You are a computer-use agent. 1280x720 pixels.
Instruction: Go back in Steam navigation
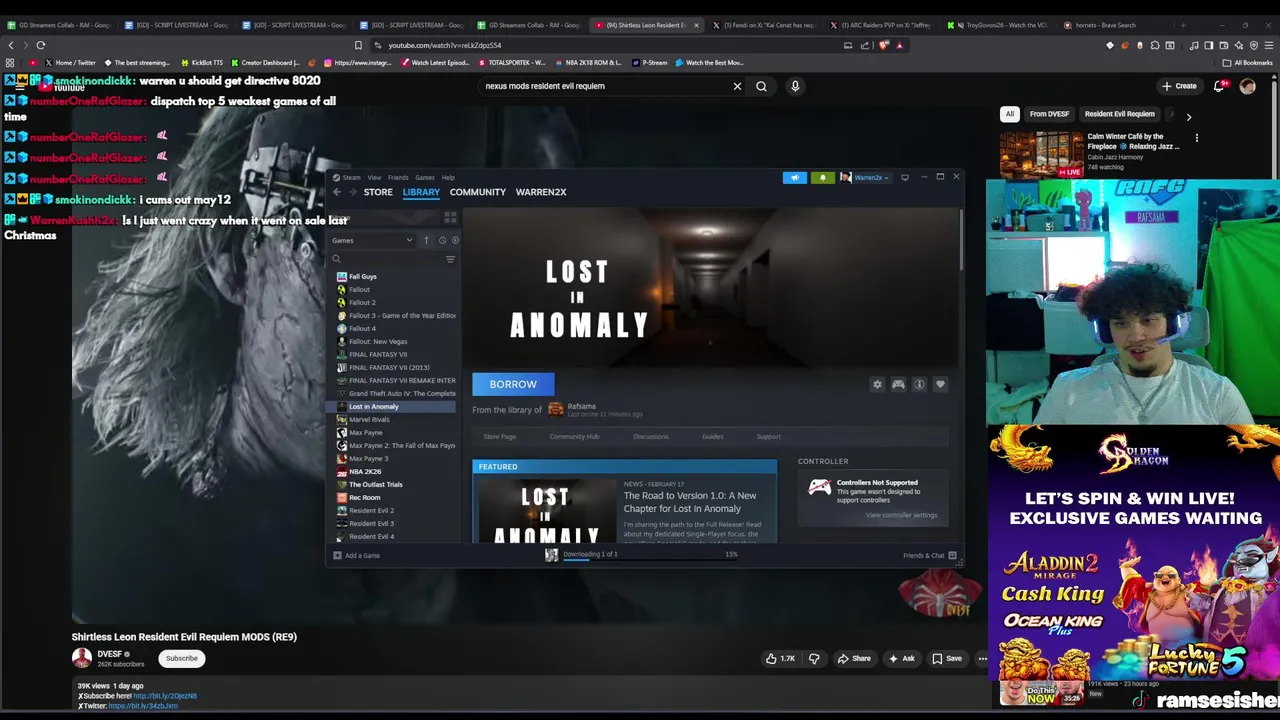337,192
